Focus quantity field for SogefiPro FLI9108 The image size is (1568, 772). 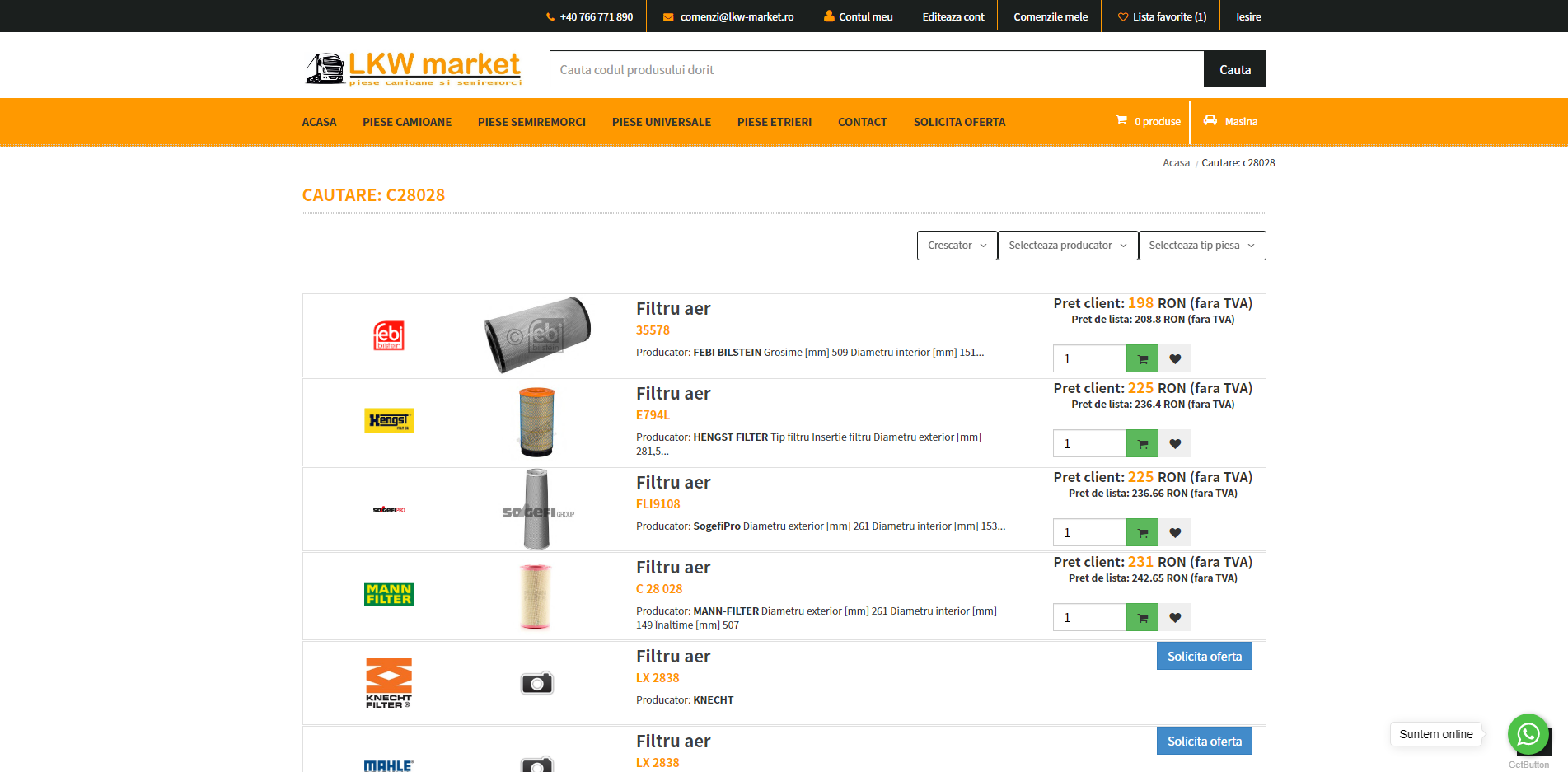1089,532
